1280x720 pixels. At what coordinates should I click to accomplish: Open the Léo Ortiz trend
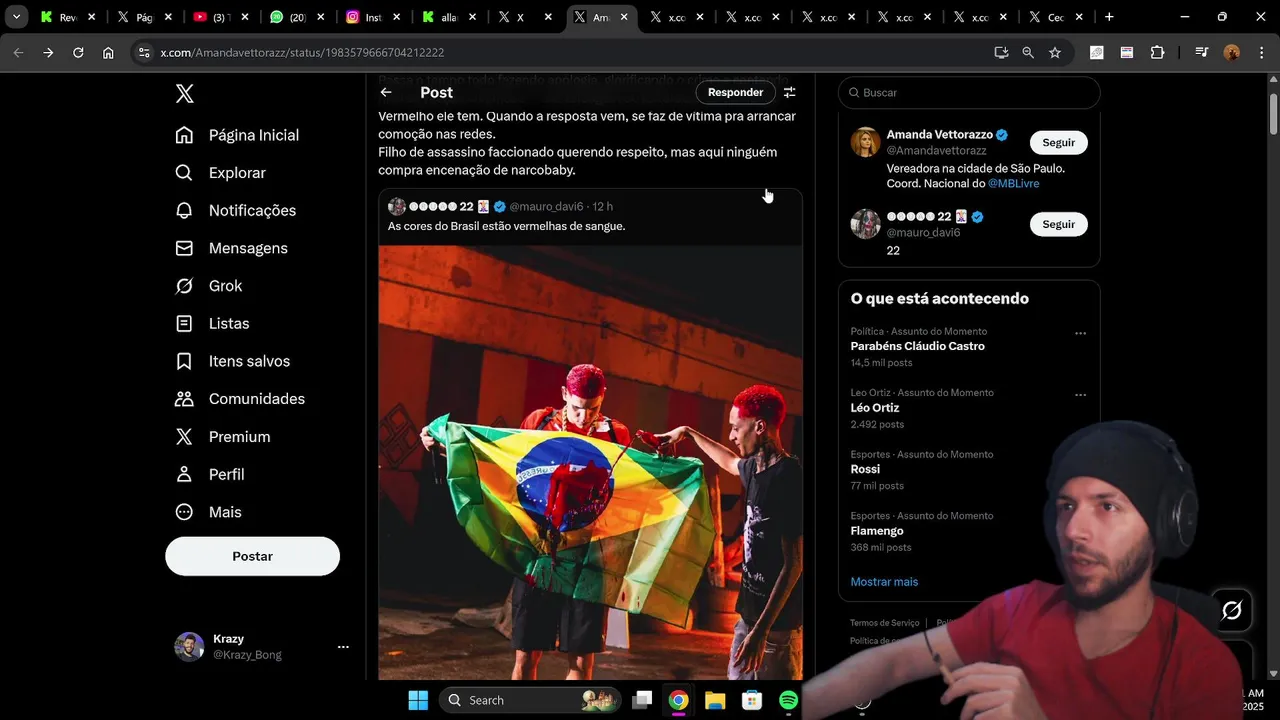point(875,408)
